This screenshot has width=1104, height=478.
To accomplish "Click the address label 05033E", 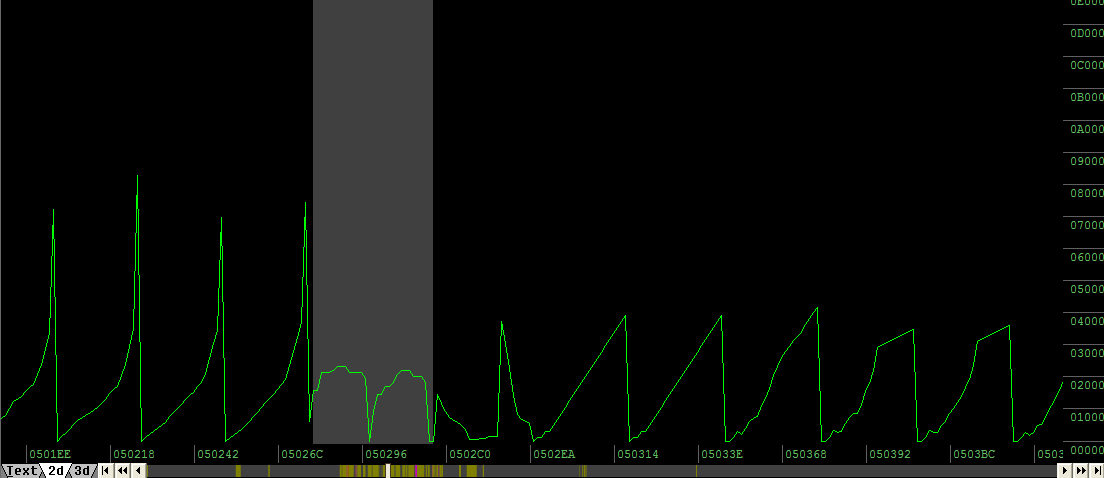I will click(x=722, y=454).
